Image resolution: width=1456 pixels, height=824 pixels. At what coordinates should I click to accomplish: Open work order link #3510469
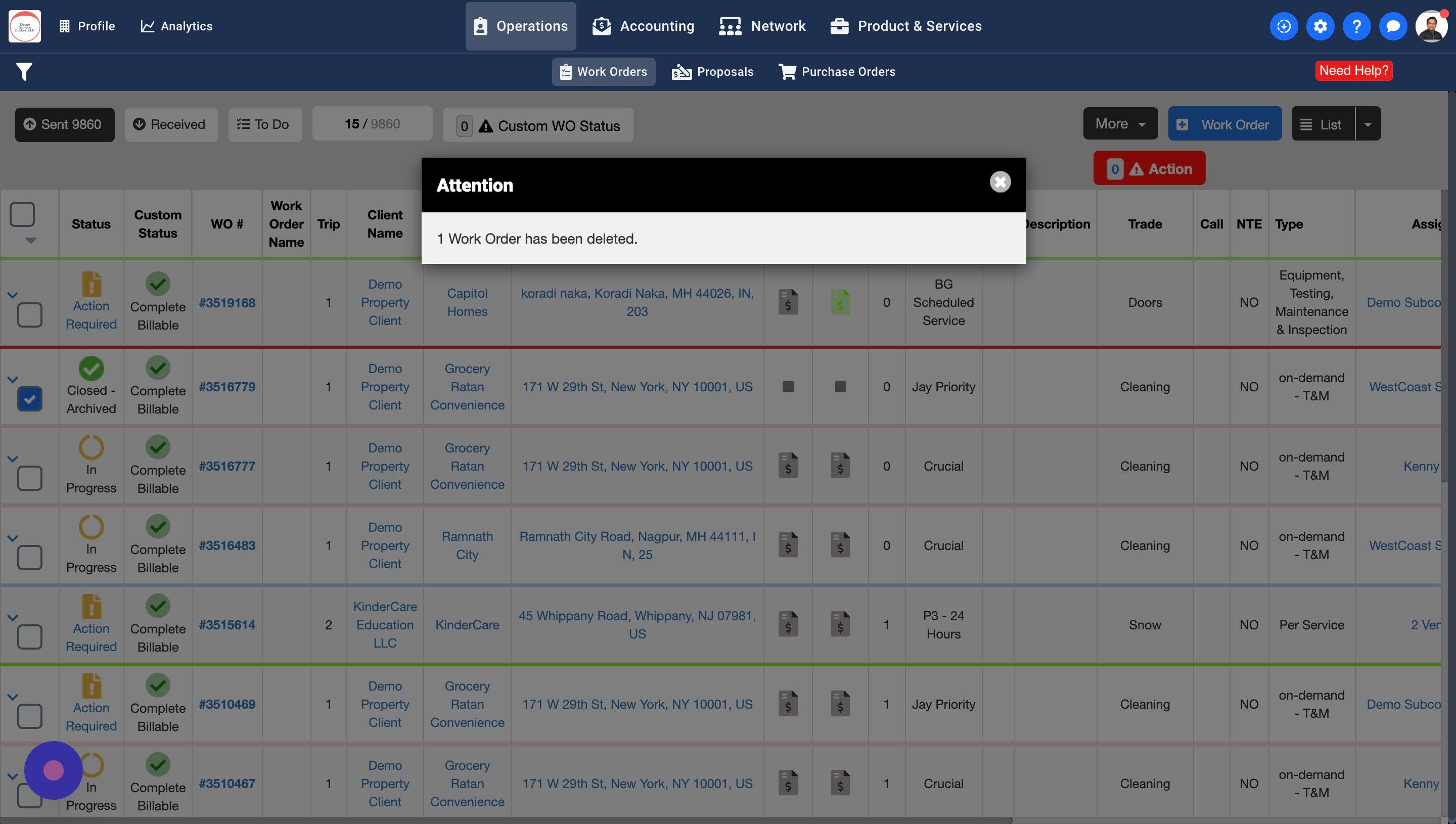(227, 704)
